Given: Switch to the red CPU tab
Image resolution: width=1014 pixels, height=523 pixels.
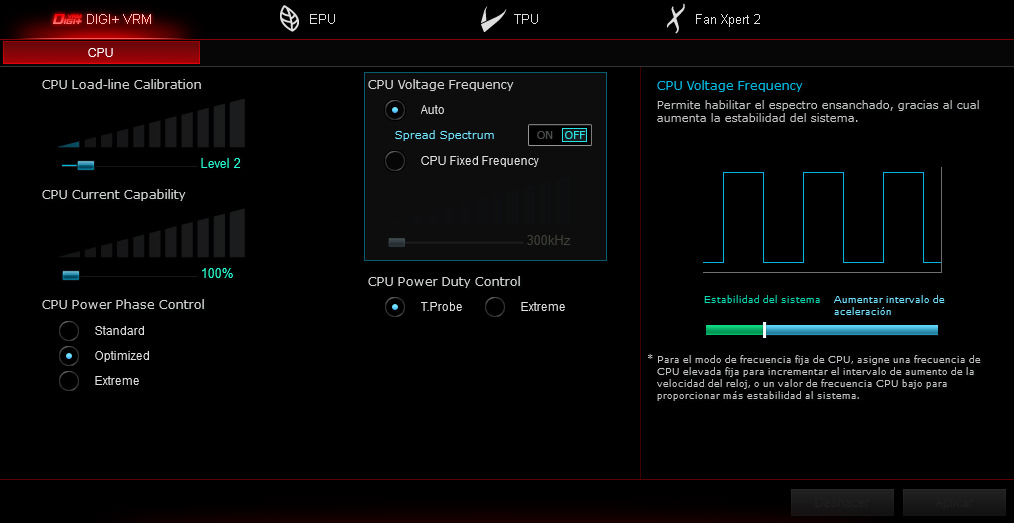Looking at the screenshot, I should 101,52.
